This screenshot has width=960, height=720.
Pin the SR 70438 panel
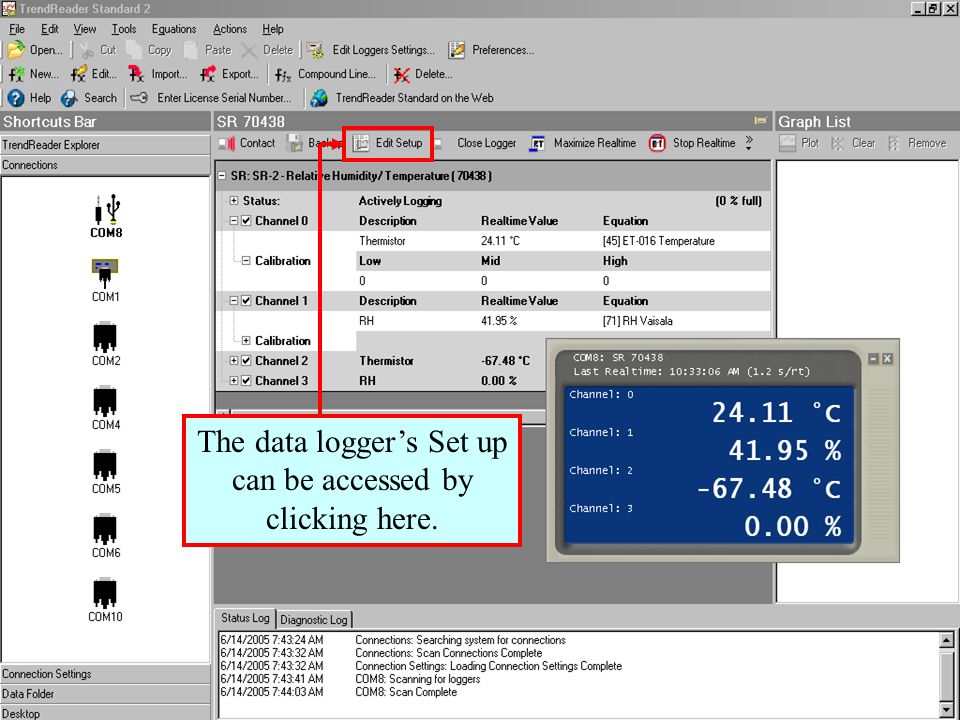click(x=760, y=121)
